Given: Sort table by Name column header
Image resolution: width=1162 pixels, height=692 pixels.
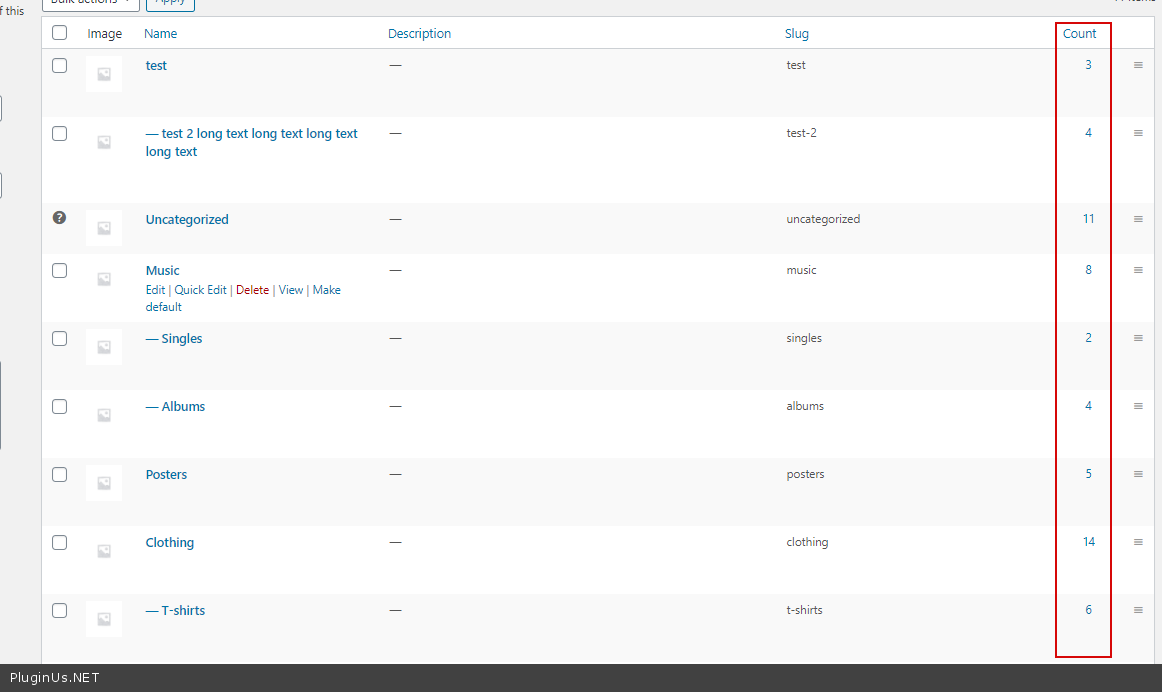Looking at the screenshot, I should tap(160, 34).
